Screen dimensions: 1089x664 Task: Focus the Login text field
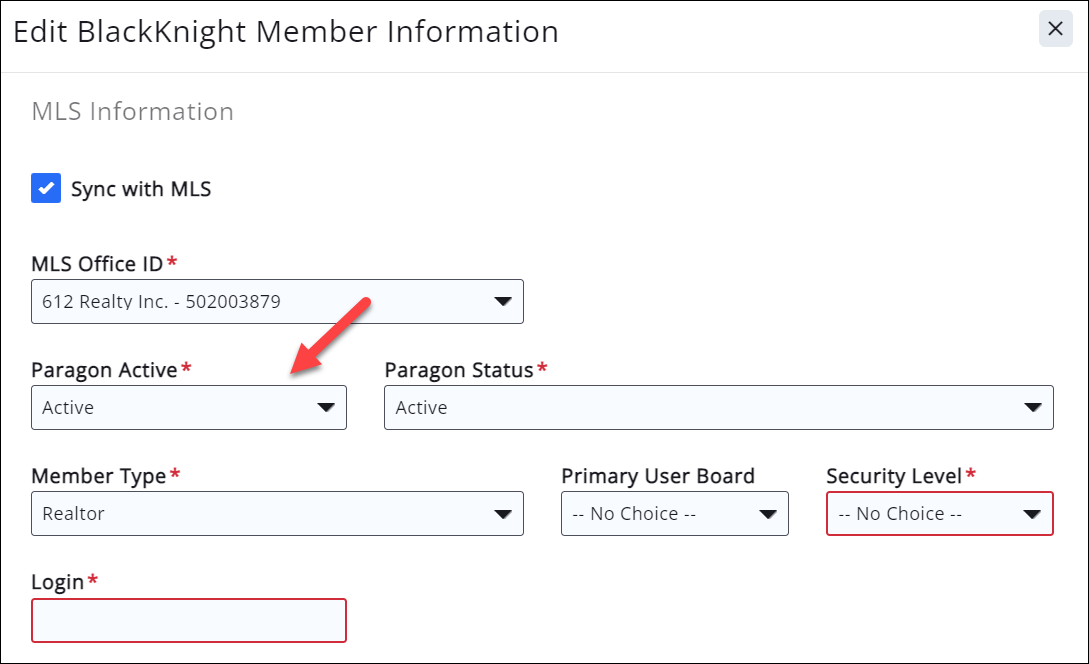[189, 620]
